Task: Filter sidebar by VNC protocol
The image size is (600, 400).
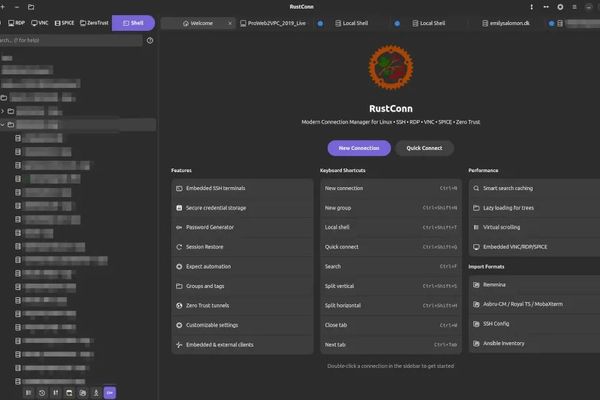Action: coord(40,23)
